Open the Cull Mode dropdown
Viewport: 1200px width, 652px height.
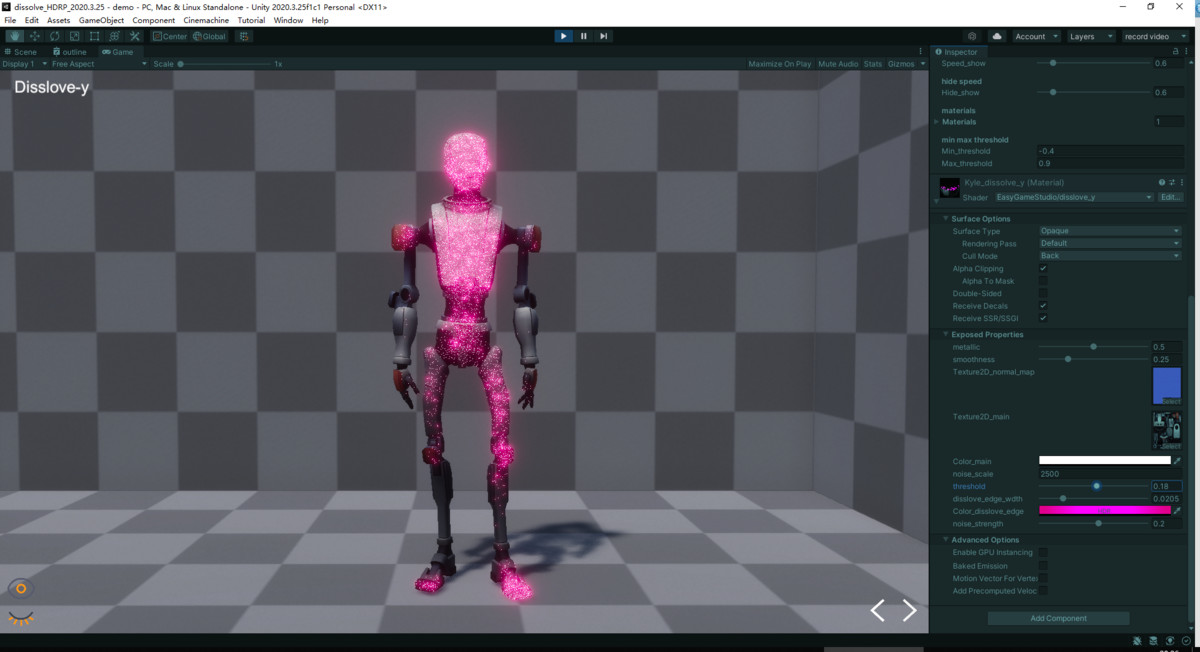pos(1108,255)
